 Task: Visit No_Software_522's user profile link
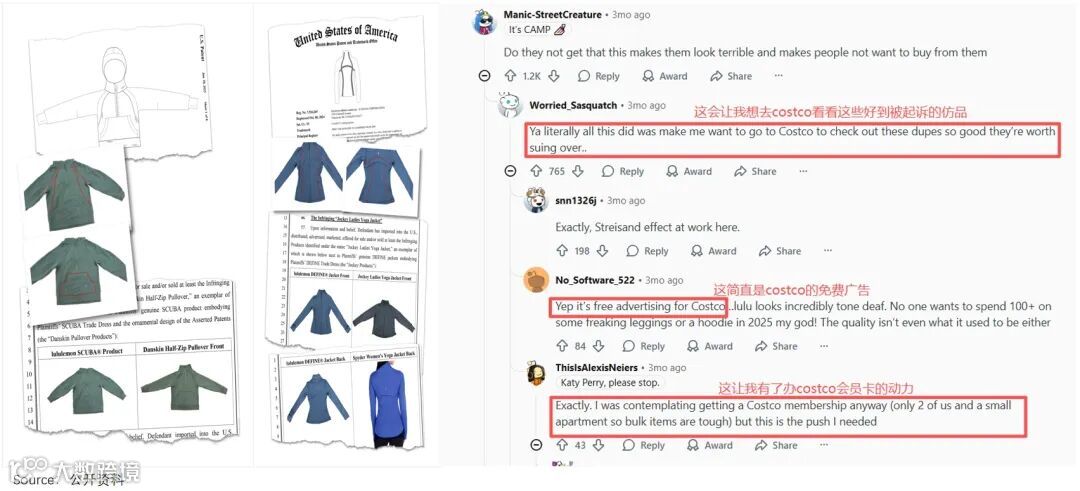[596, 280]
